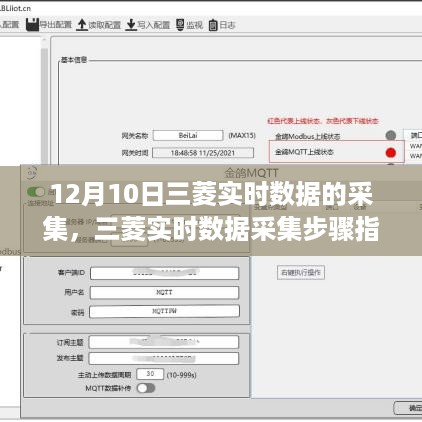The width and height of the screenshot is (422, 422).
Task: Click the 网关时间 field showing 18:48:58
Action: click(203, 153)
